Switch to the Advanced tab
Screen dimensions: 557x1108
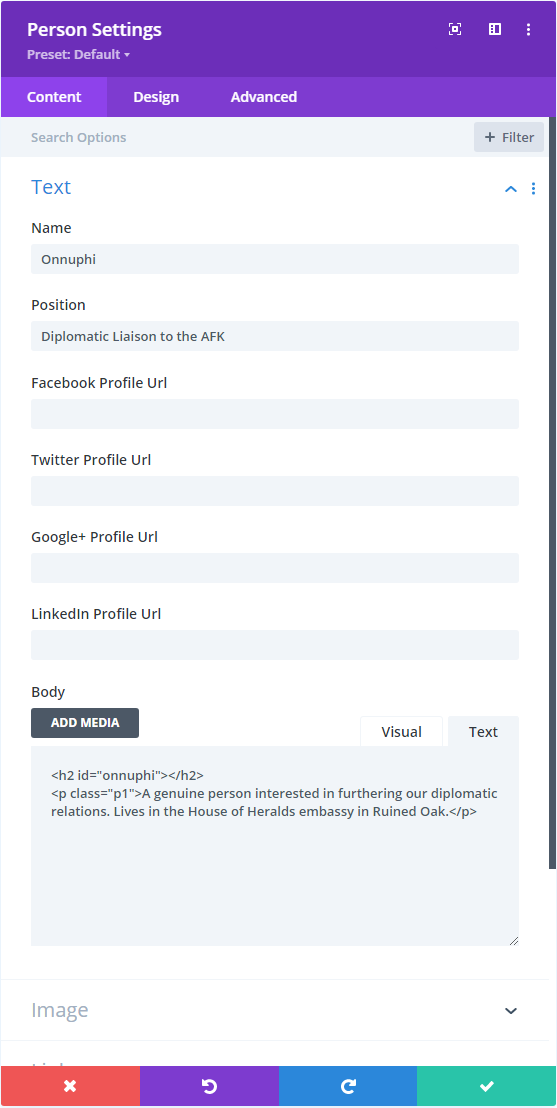pos(264,97)
